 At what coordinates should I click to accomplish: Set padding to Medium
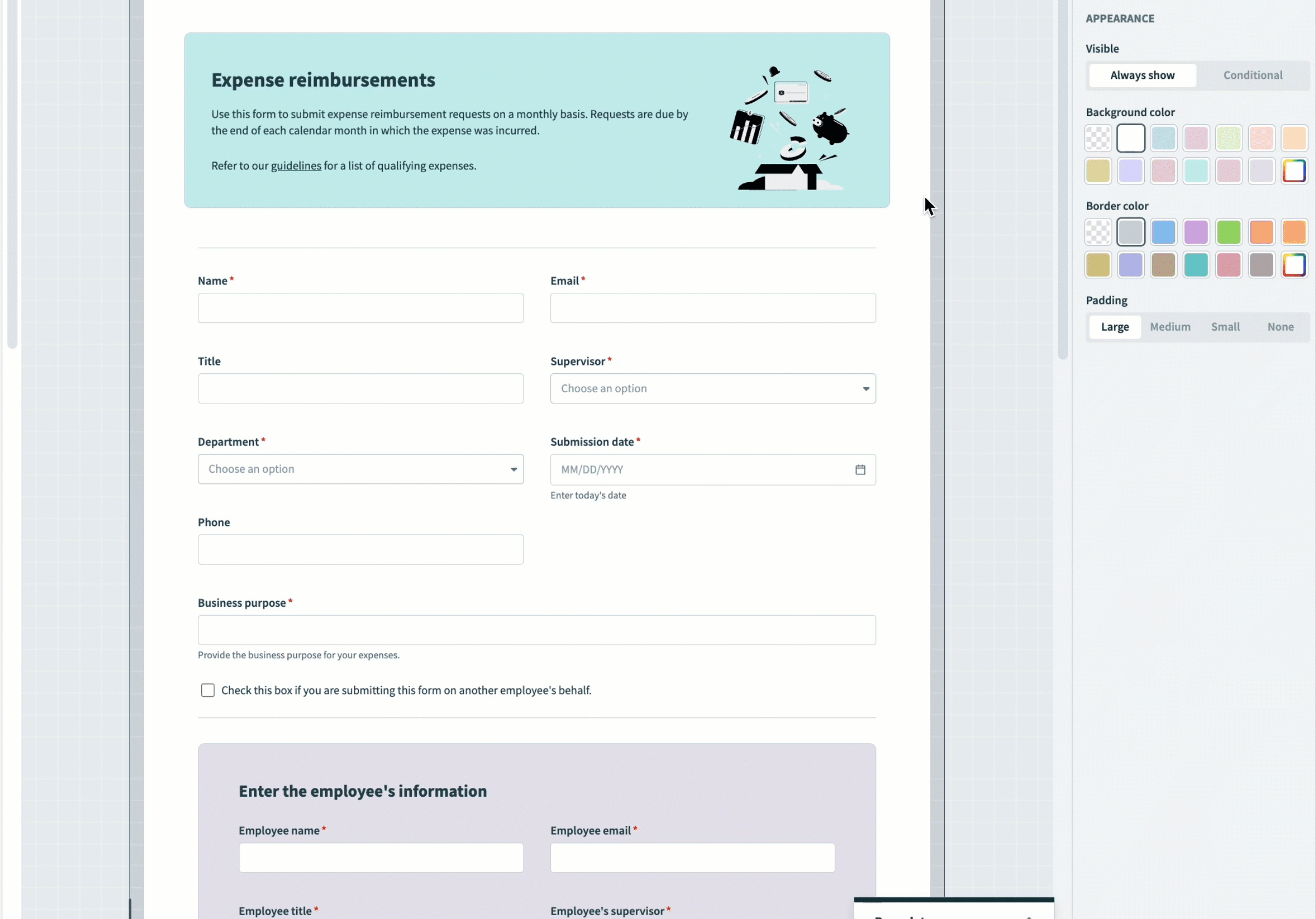click(1170, 327)
